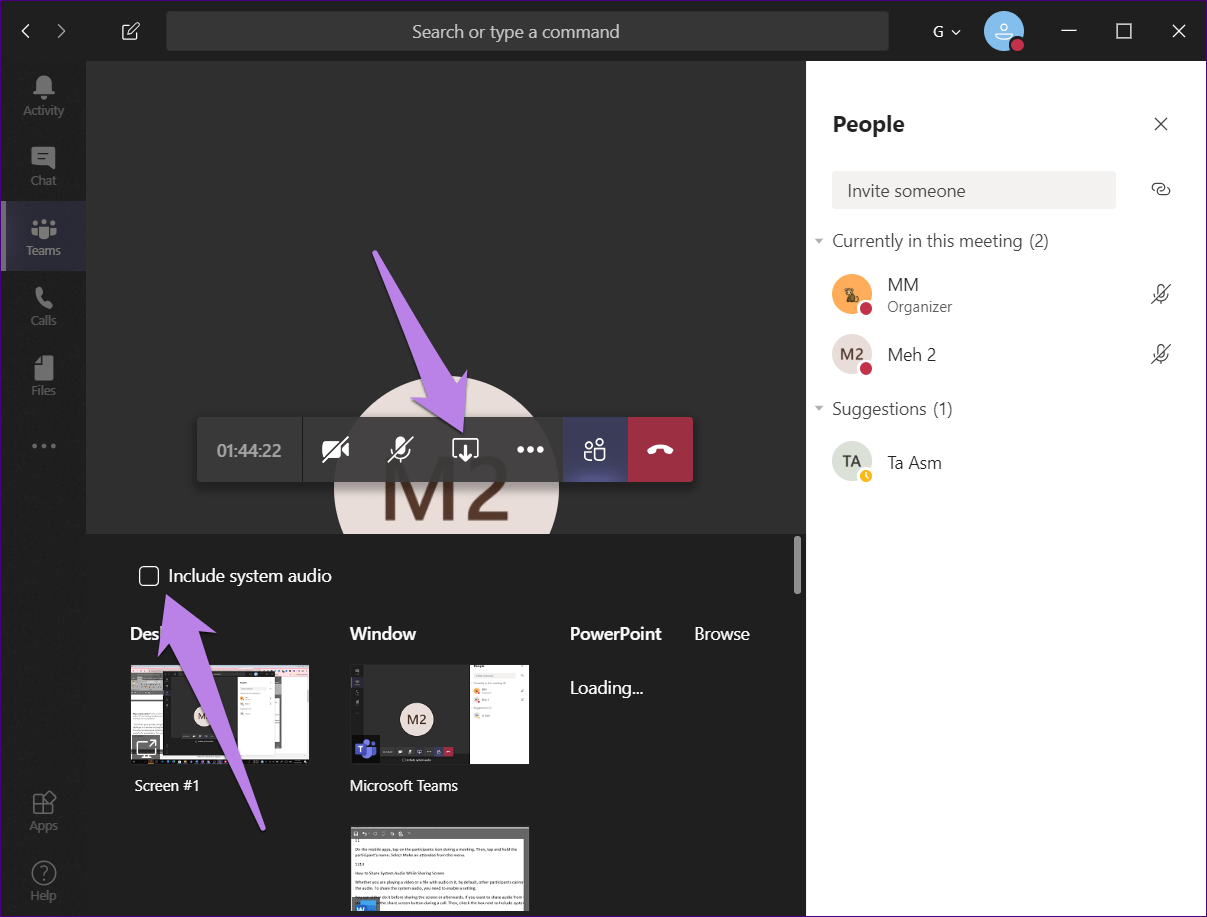Collapse the Suggestions section
The image size is (1207, 917).
coord(819,409)
